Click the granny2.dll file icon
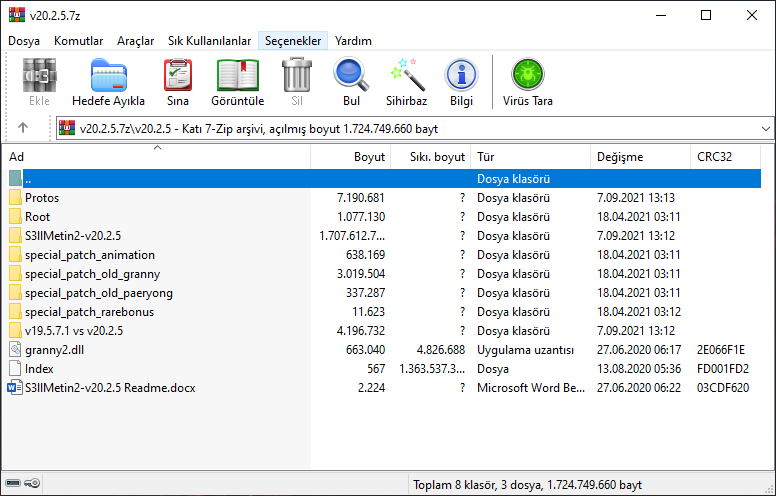This screenshot has width=776, height=496. tap(15, 349)
